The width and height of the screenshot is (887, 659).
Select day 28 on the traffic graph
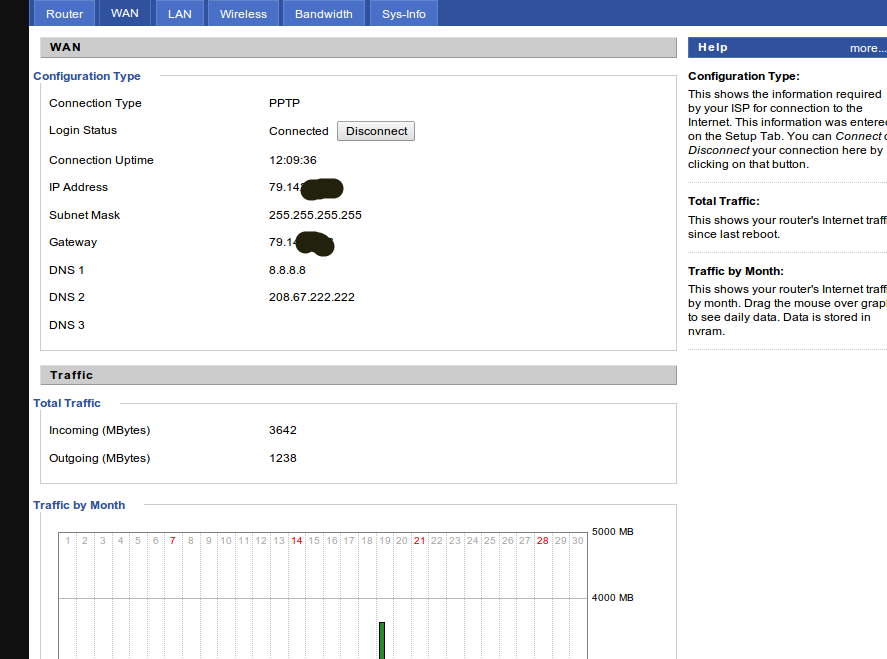542,541
